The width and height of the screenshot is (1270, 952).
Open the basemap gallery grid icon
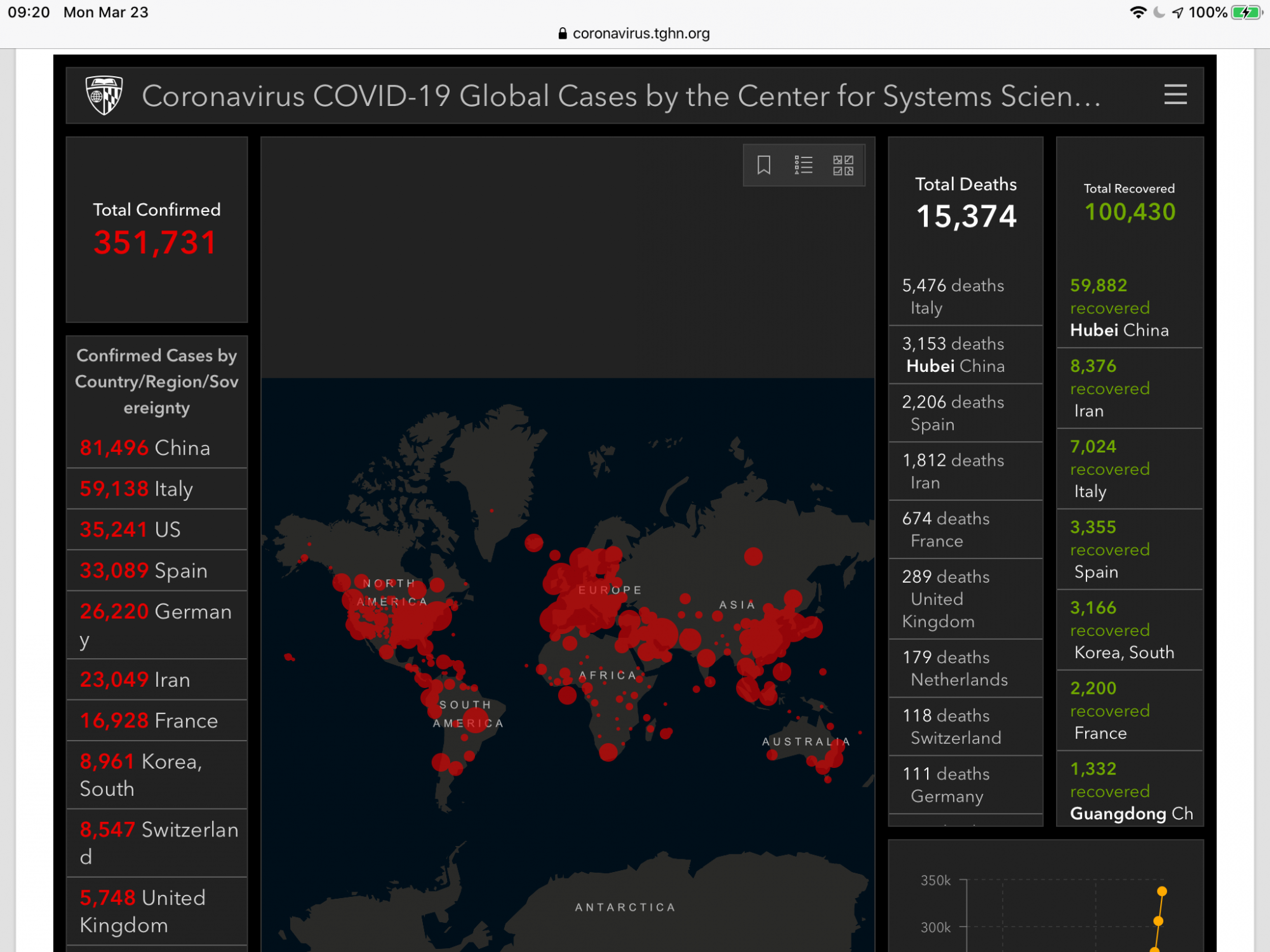[843, 165]
